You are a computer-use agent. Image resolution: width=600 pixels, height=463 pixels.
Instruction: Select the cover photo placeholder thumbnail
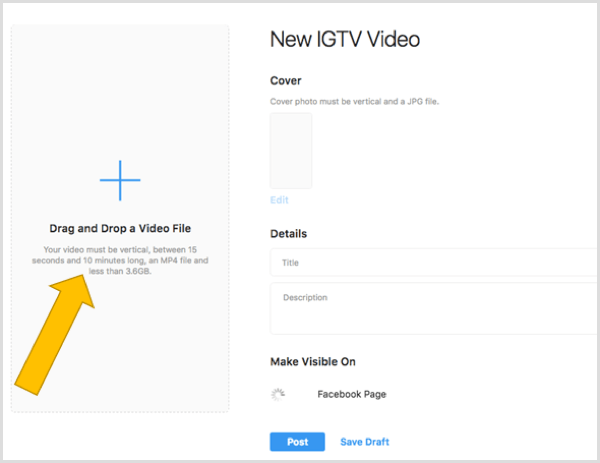pos(291,150)
